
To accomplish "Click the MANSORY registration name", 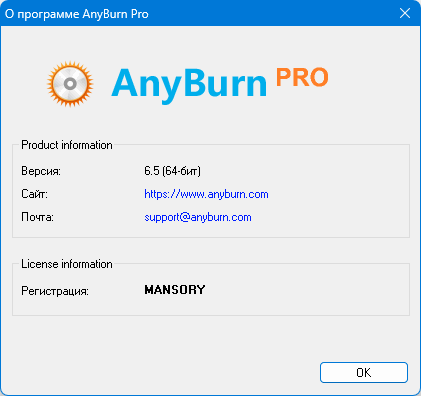I will click(x=175, y=290).
